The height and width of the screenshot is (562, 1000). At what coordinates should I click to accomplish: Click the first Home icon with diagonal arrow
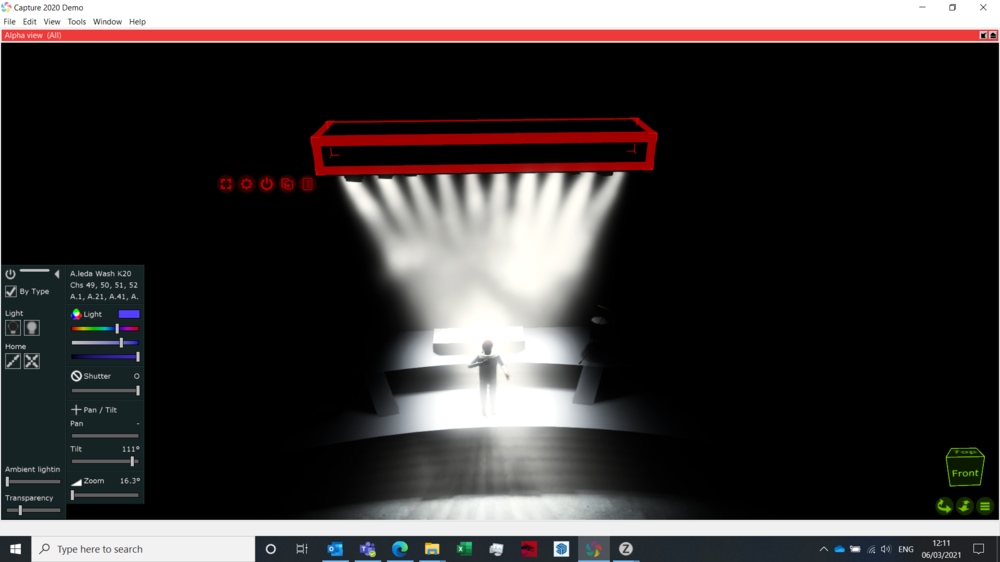13,361
